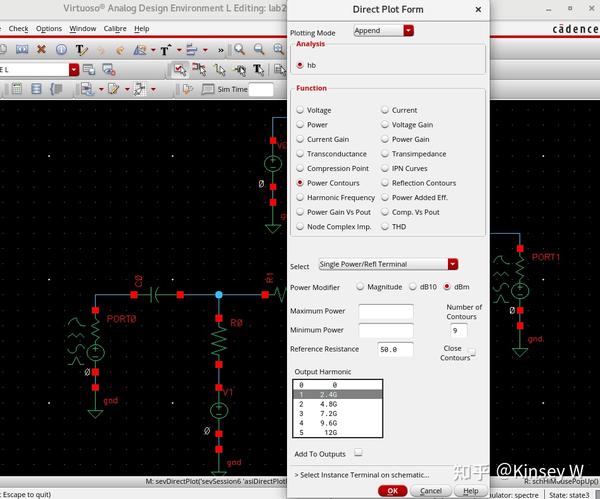Image resolution: width=600 pixels, height=499 pixels.
Task: Open the Help menu in menu bar
Action: [142, 29]
